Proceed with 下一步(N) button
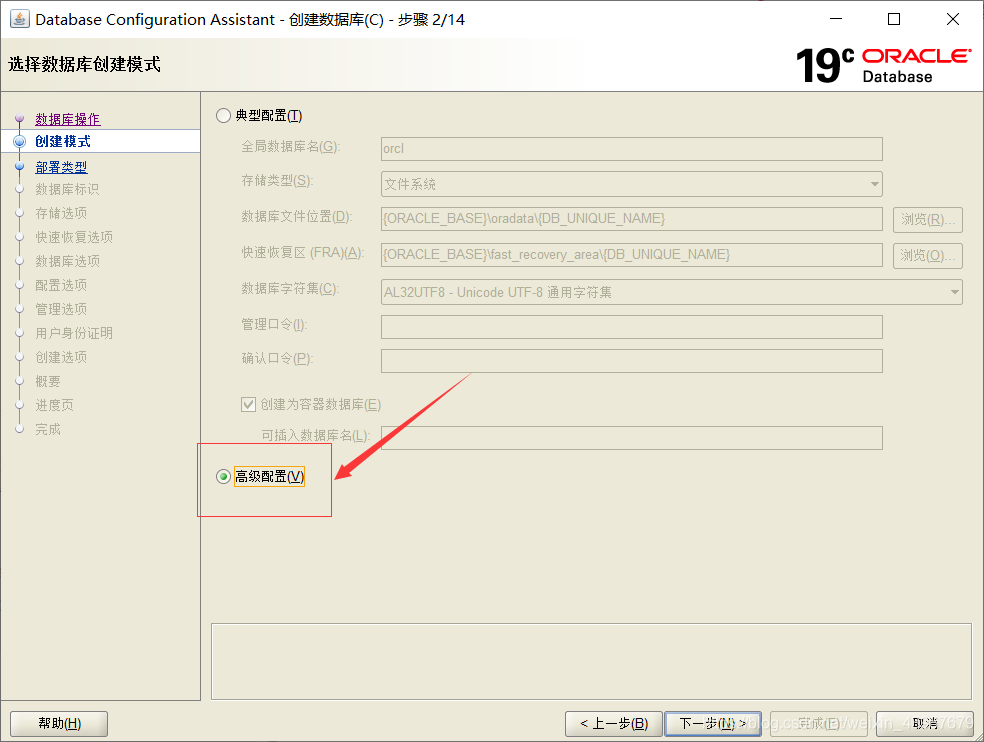Screen dimensions: 984x742 pyautogui.click(x=713, y=724)
